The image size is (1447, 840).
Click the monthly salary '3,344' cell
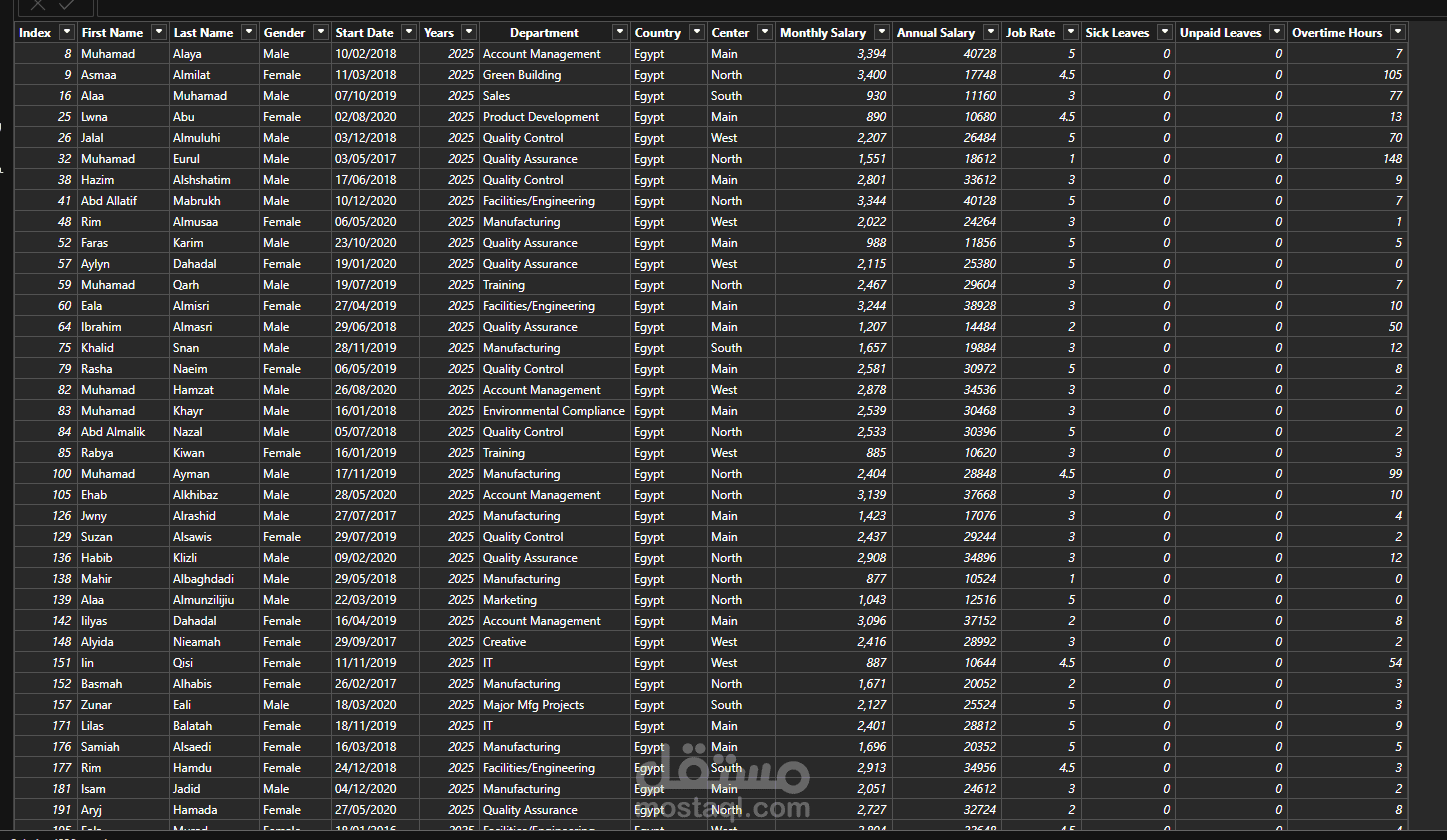(x=833, y=201)
